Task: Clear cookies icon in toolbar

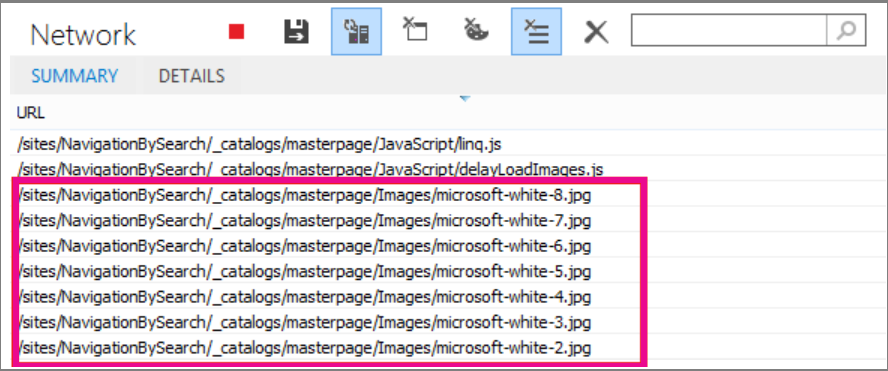Action: 476,31
